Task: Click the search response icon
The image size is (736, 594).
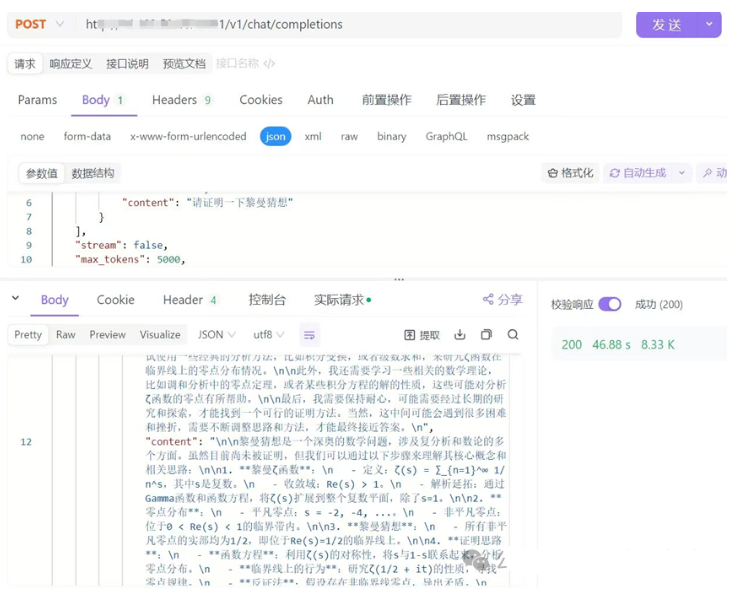Action: [x=513, y=335]
